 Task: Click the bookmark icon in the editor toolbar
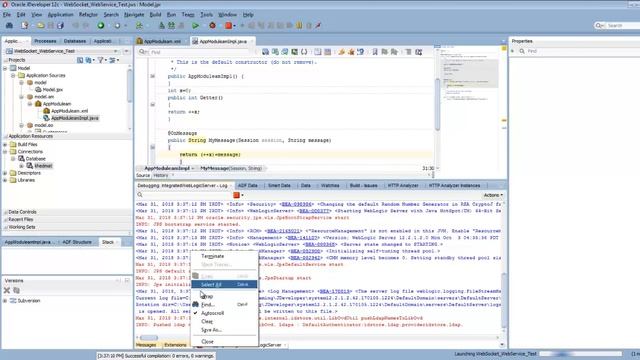point(375,52)
